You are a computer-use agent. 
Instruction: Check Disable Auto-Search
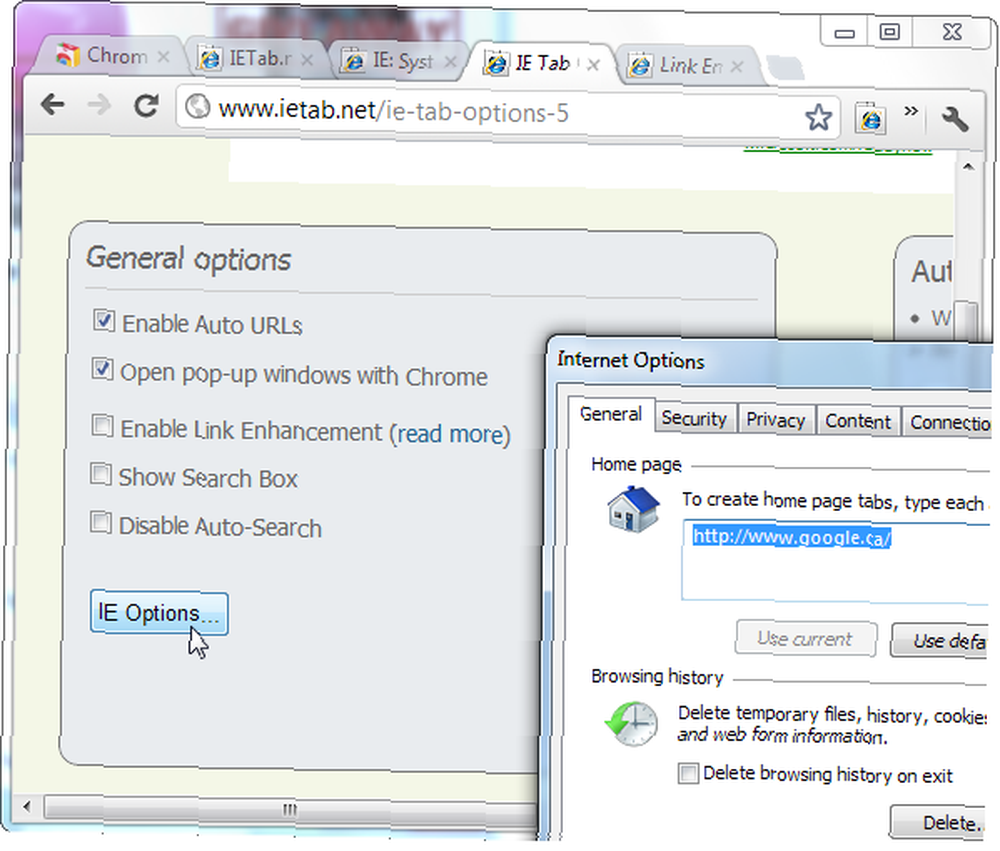pos(101,522)
